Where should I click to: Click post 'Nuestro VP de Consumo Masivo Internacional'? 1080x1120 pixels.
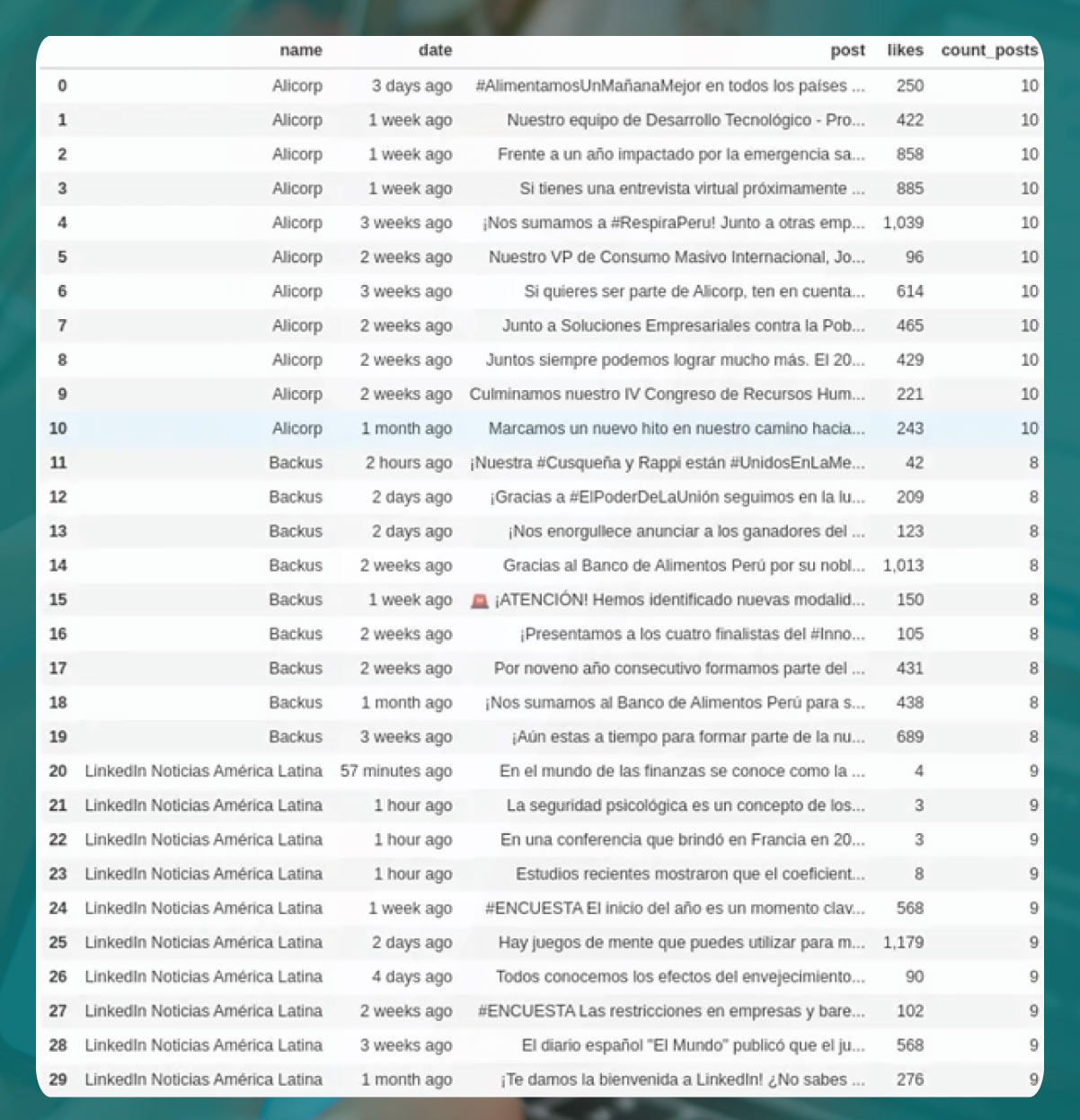coord(677,256)
